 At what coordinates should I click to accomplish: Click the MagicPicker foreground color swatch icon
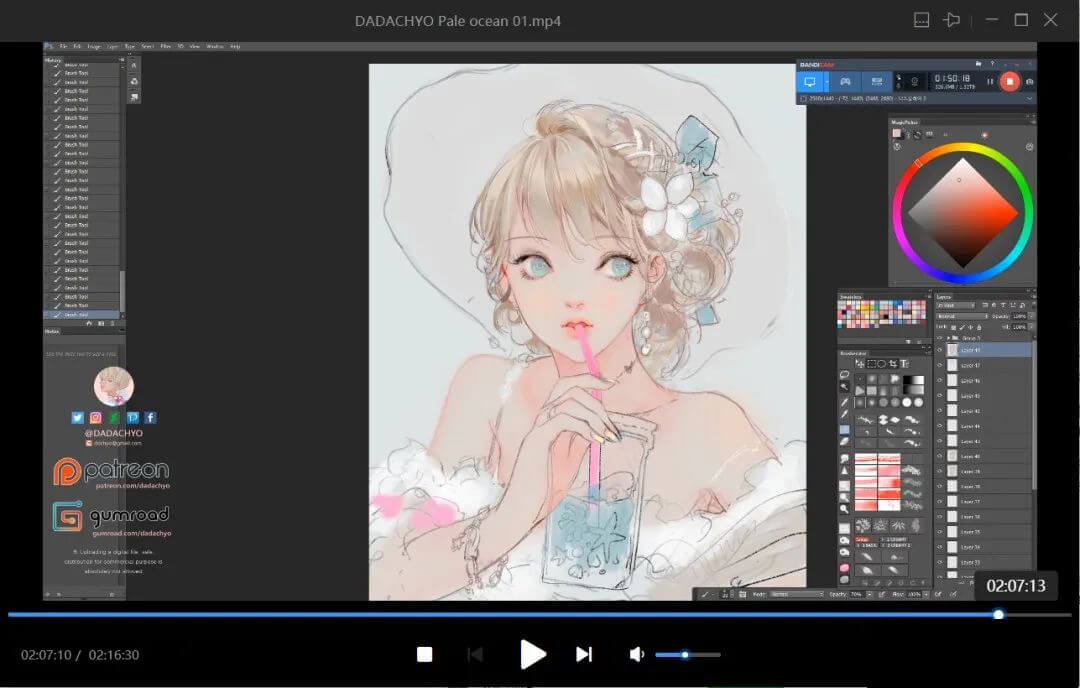coord(897,134)
